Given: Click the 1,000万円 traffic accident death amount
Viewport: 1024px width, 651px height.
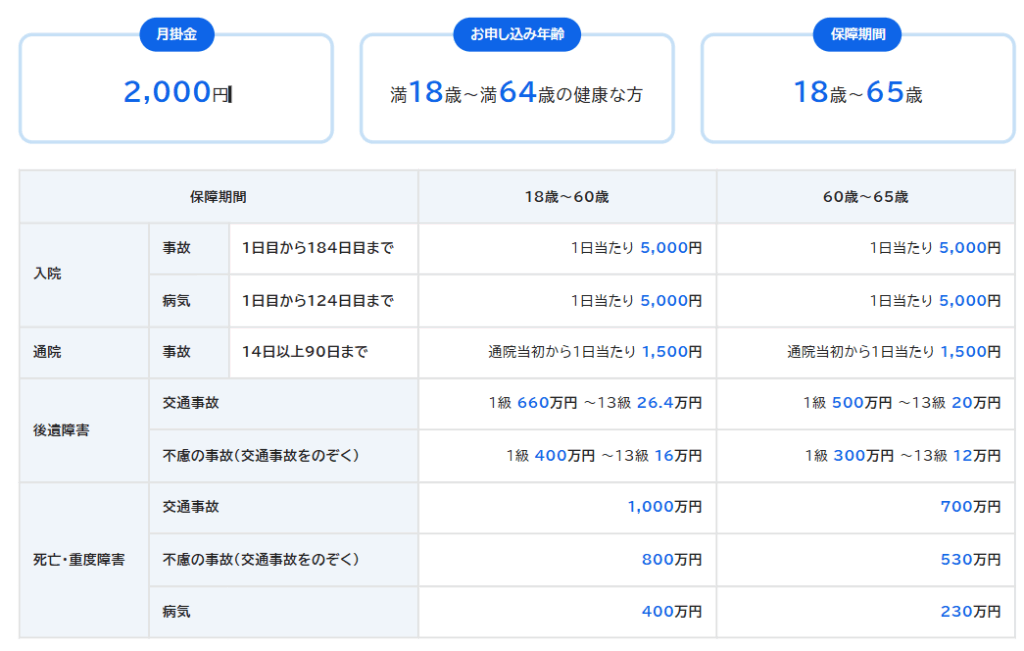Looking at the screenshot, I should pyautogui.click(x=664, y=507).
